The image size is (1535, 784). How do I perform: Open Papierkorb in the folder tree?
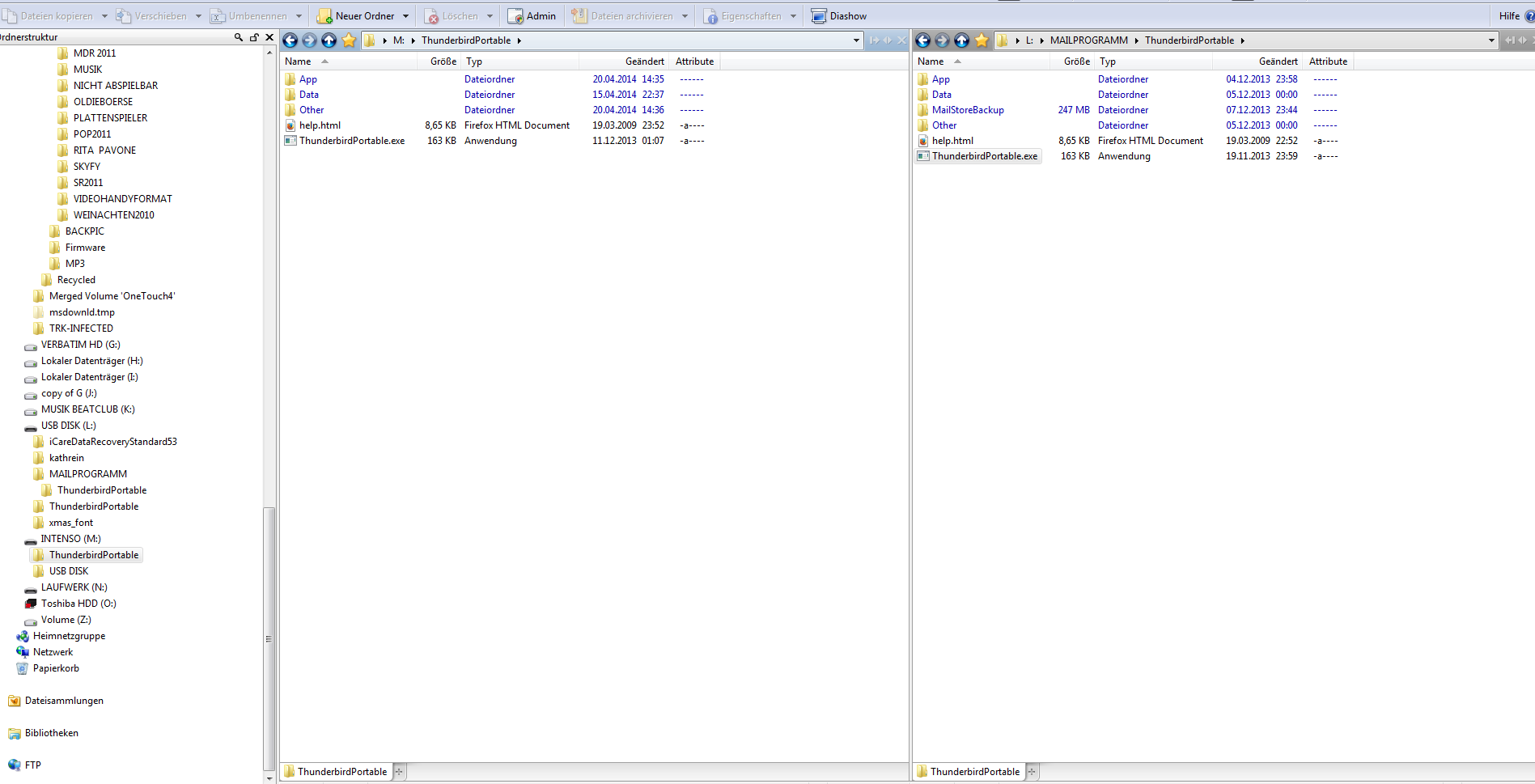pyautogui.click(x=56, y=668)
